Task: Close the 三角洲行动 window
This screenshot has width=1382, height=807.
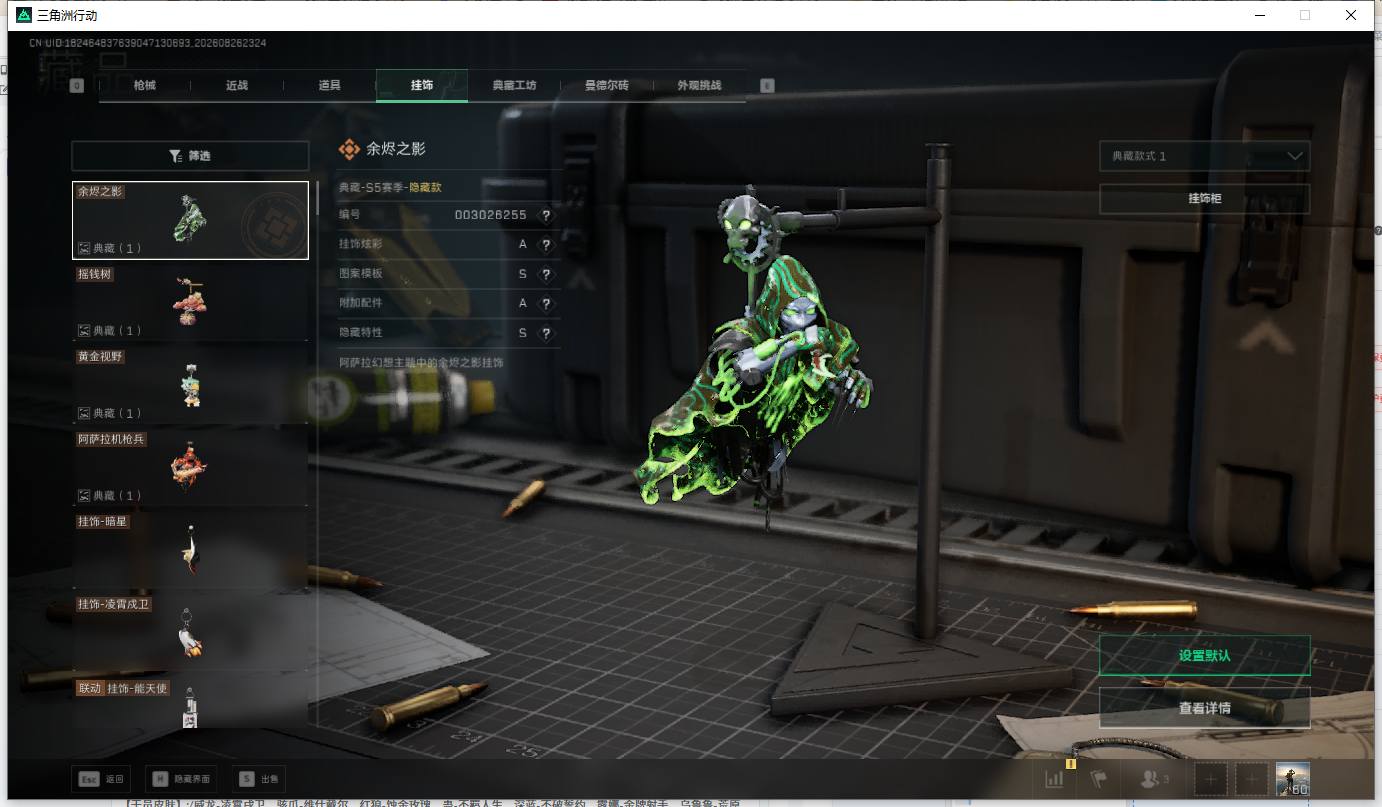Action: point(1351,15)
